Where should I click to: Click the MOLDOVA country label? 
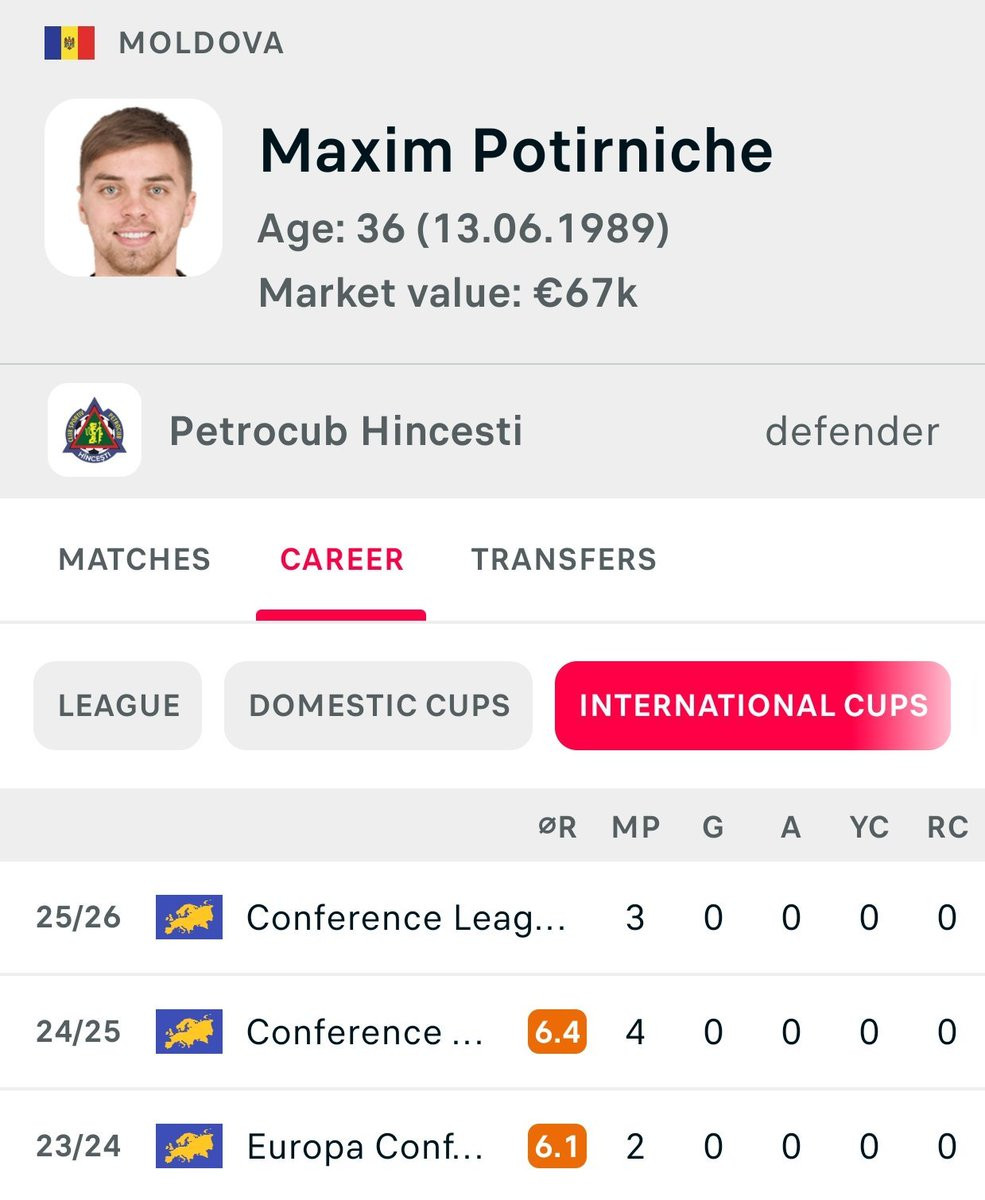201,43
